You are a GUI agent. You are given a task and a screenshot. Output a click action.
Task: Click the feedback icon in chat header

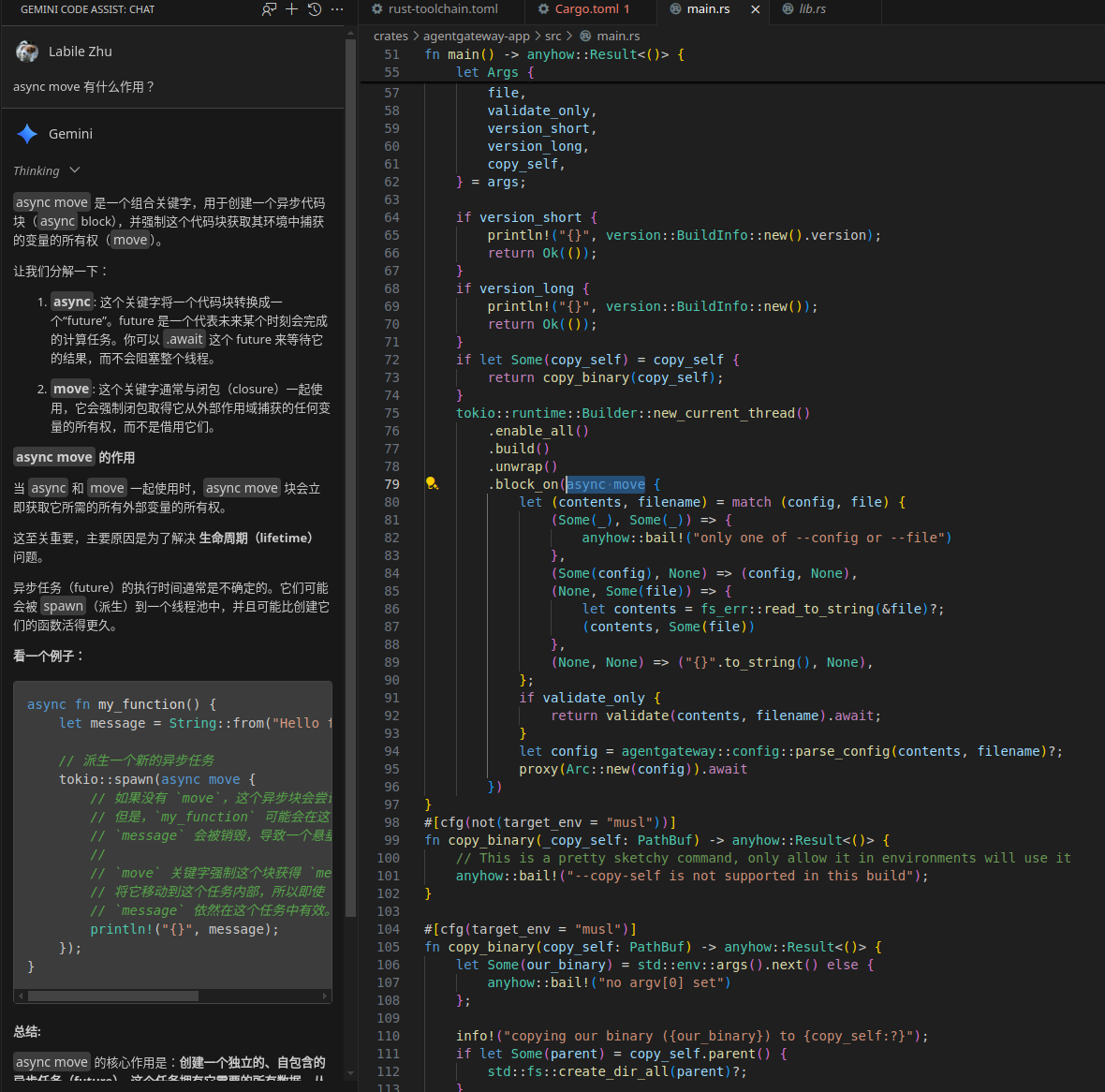pos(269,9)
